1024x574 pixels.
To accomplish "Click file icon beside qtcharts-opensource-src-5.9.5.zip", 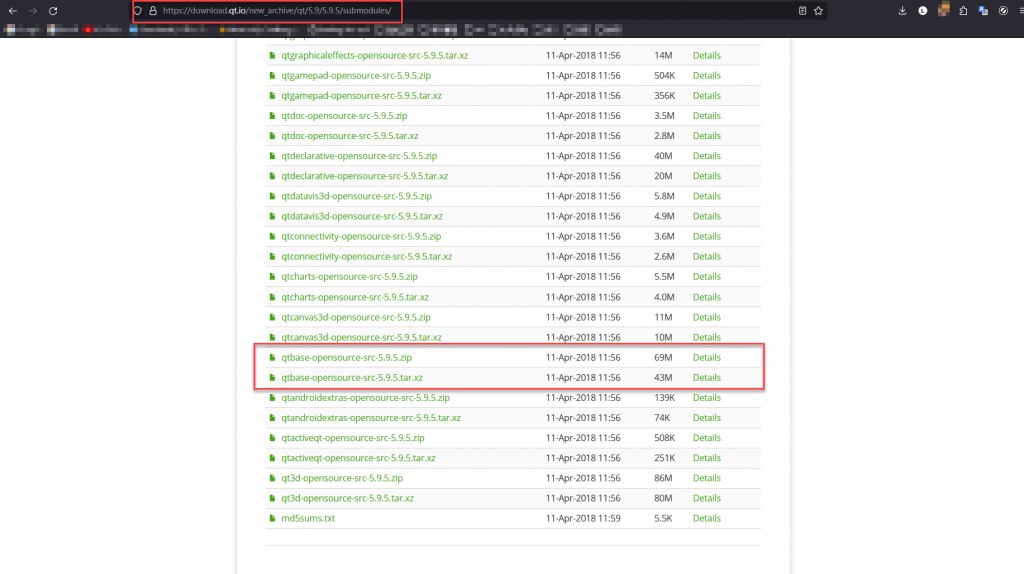I will click(x=272, y=277).
